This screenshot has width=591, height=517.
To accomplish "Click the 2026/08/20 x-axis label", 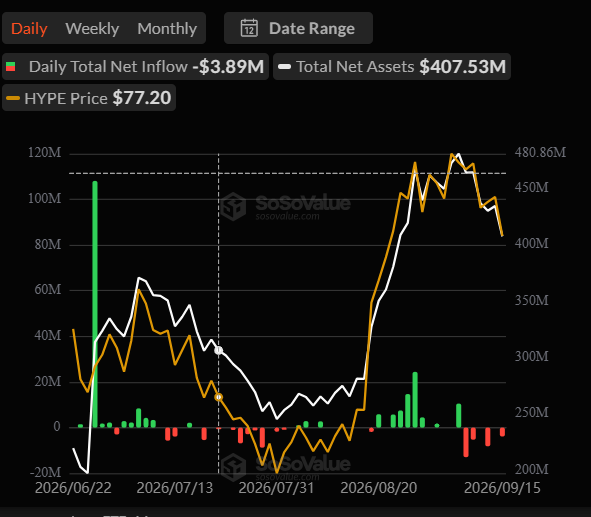I will [379, 488].
